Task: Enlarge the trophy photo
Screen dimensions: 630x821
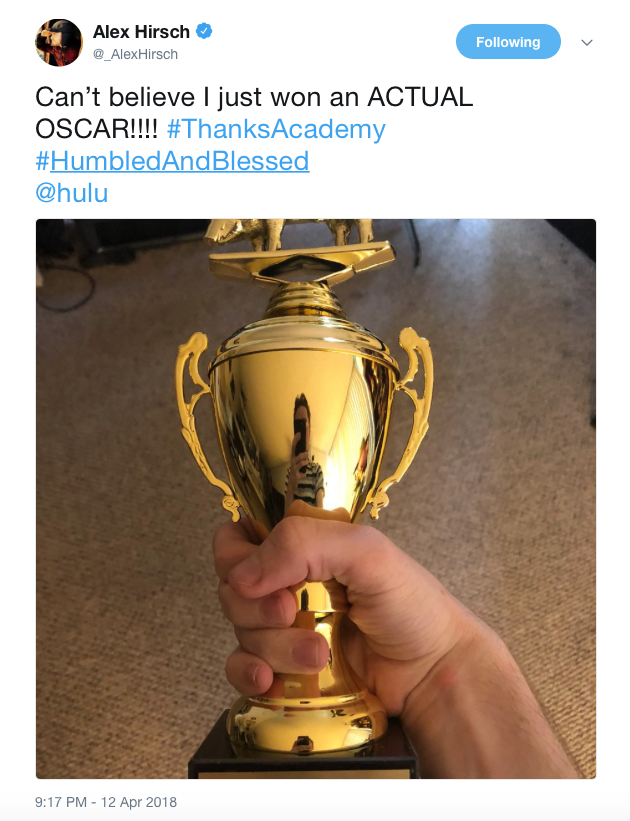Action: click(x=316, y=498)
